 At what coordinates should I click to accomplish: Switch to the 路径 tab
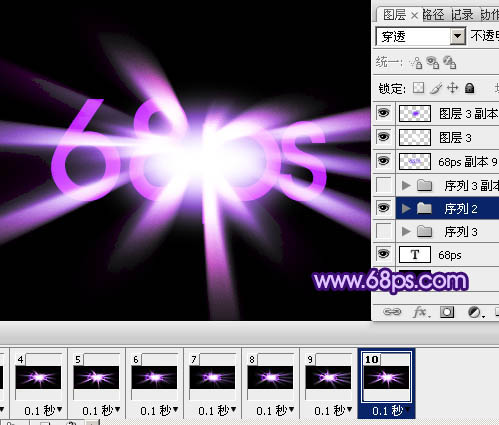(433, 15)
